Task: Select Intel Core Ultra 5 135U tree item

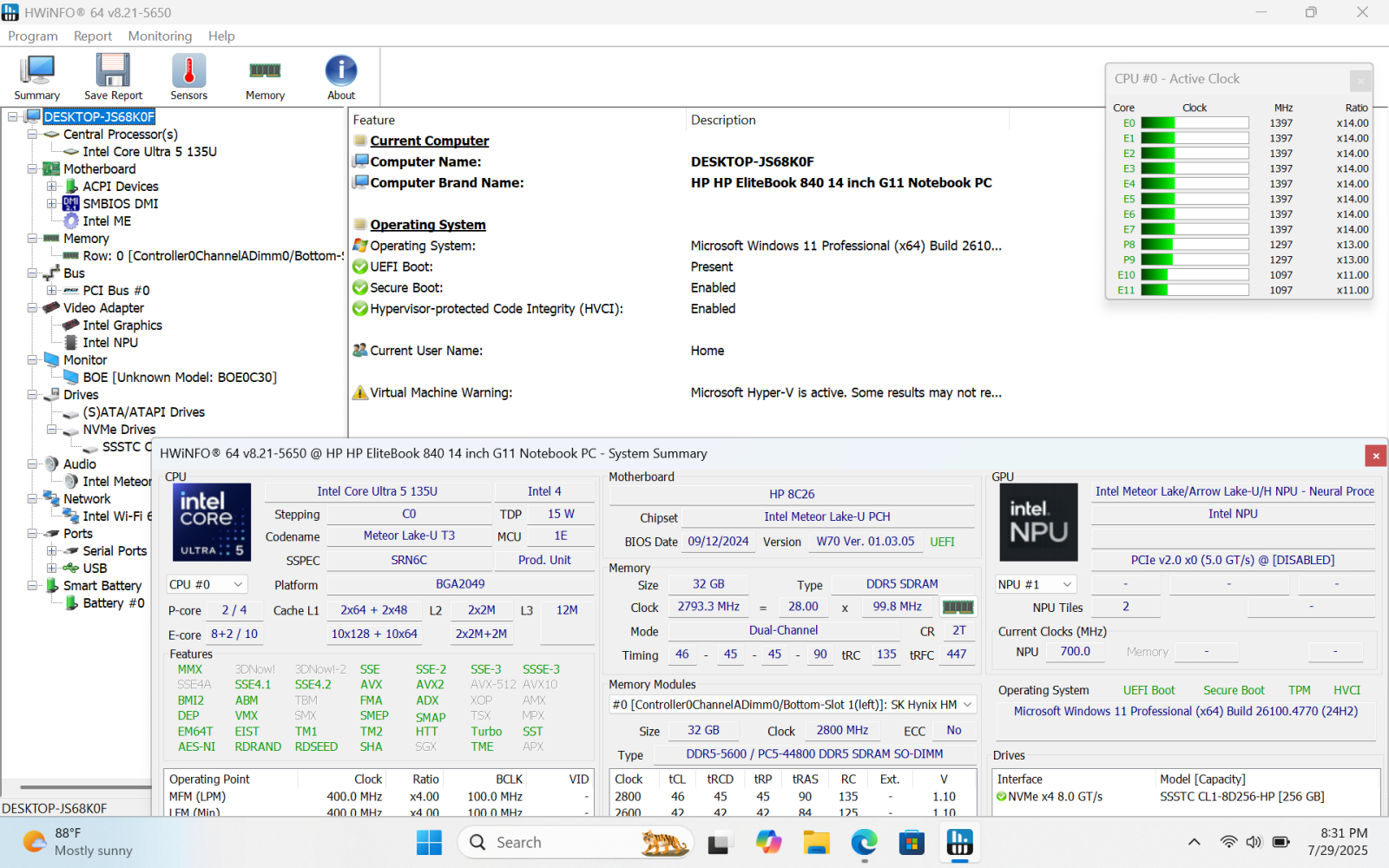Action: [149, 152]
